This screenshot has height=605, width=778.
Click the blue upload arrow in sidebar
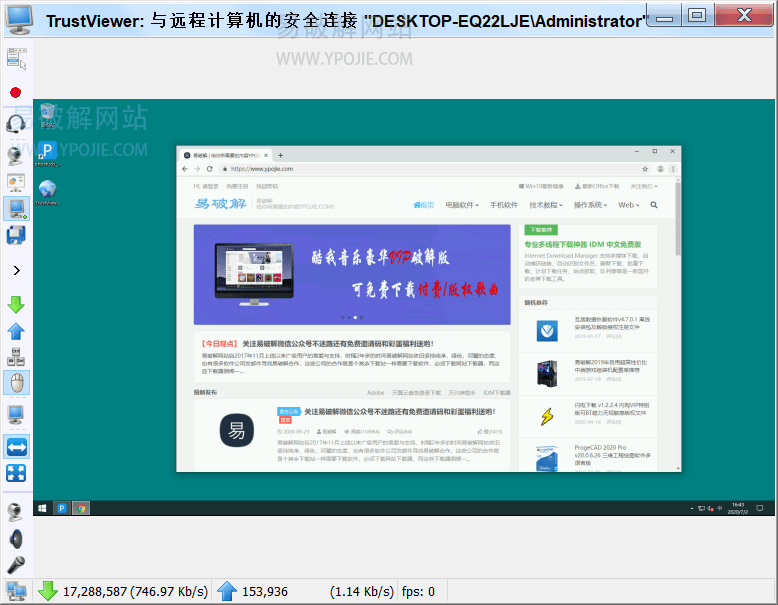pos(16,331)
